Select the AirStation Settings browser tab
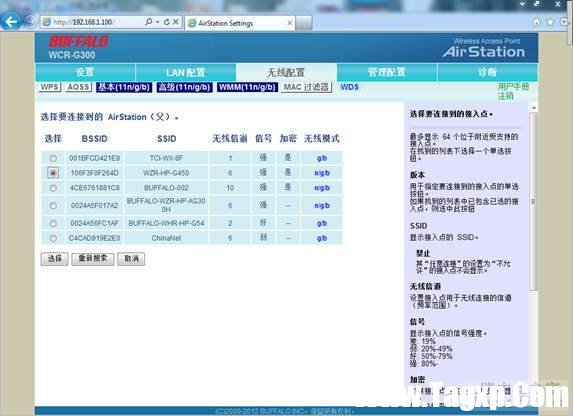 pyautogui.click(x=239, y=23)
